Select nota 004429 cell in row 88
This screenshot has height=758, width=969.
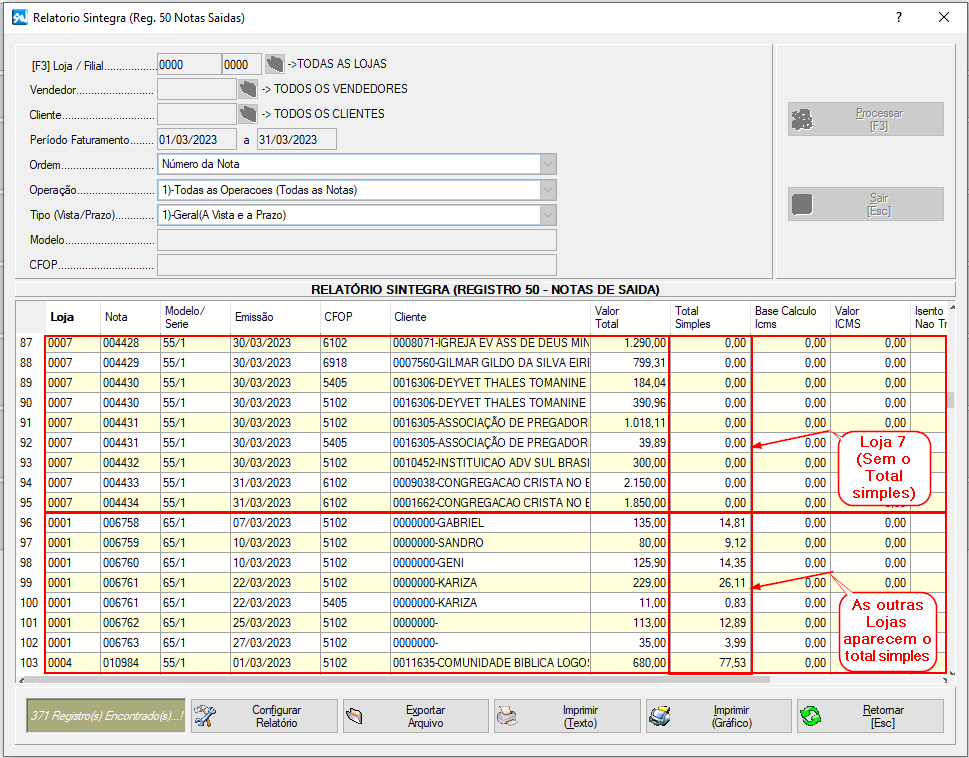pyautogui.click(x=130, y=363)
